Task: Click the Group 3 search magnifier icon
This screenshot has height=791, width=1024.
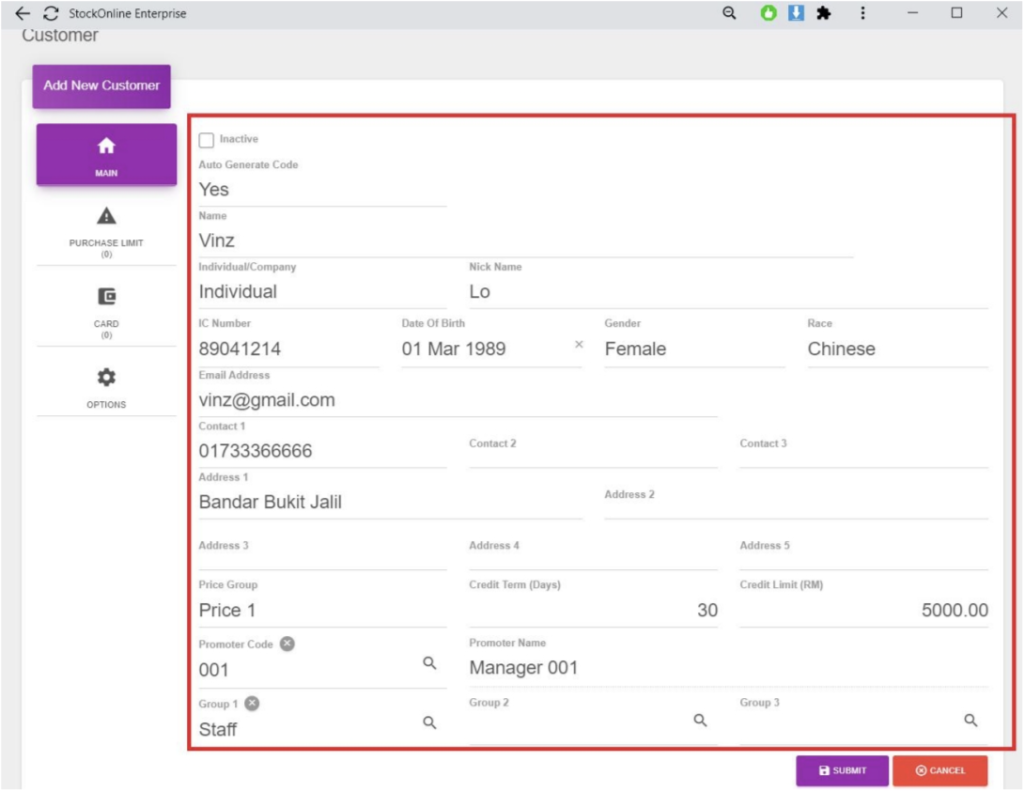Action: [x=970, y=720]
